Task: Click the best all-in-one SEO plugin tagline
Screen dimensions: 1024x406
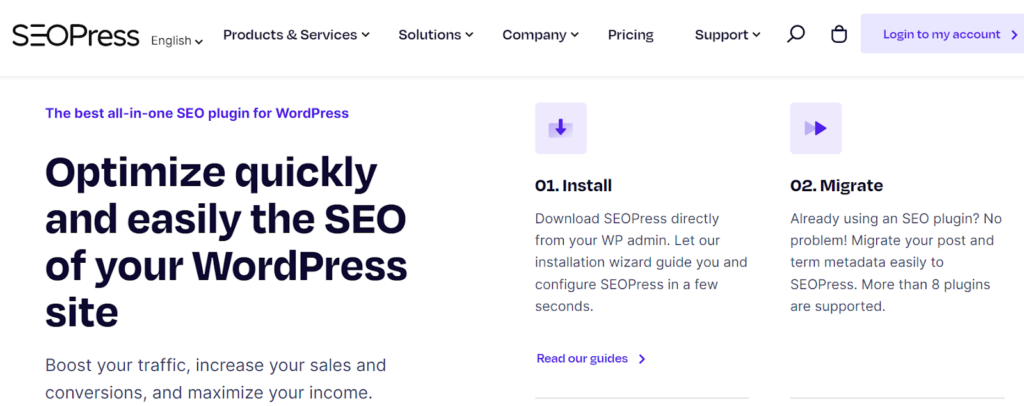Action: tap(197, 113)
